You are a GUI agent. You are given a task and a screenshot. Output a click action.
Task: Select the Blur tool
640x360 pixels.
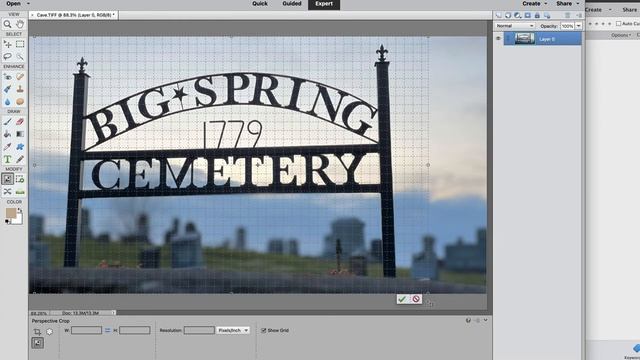tap(7, 102)
